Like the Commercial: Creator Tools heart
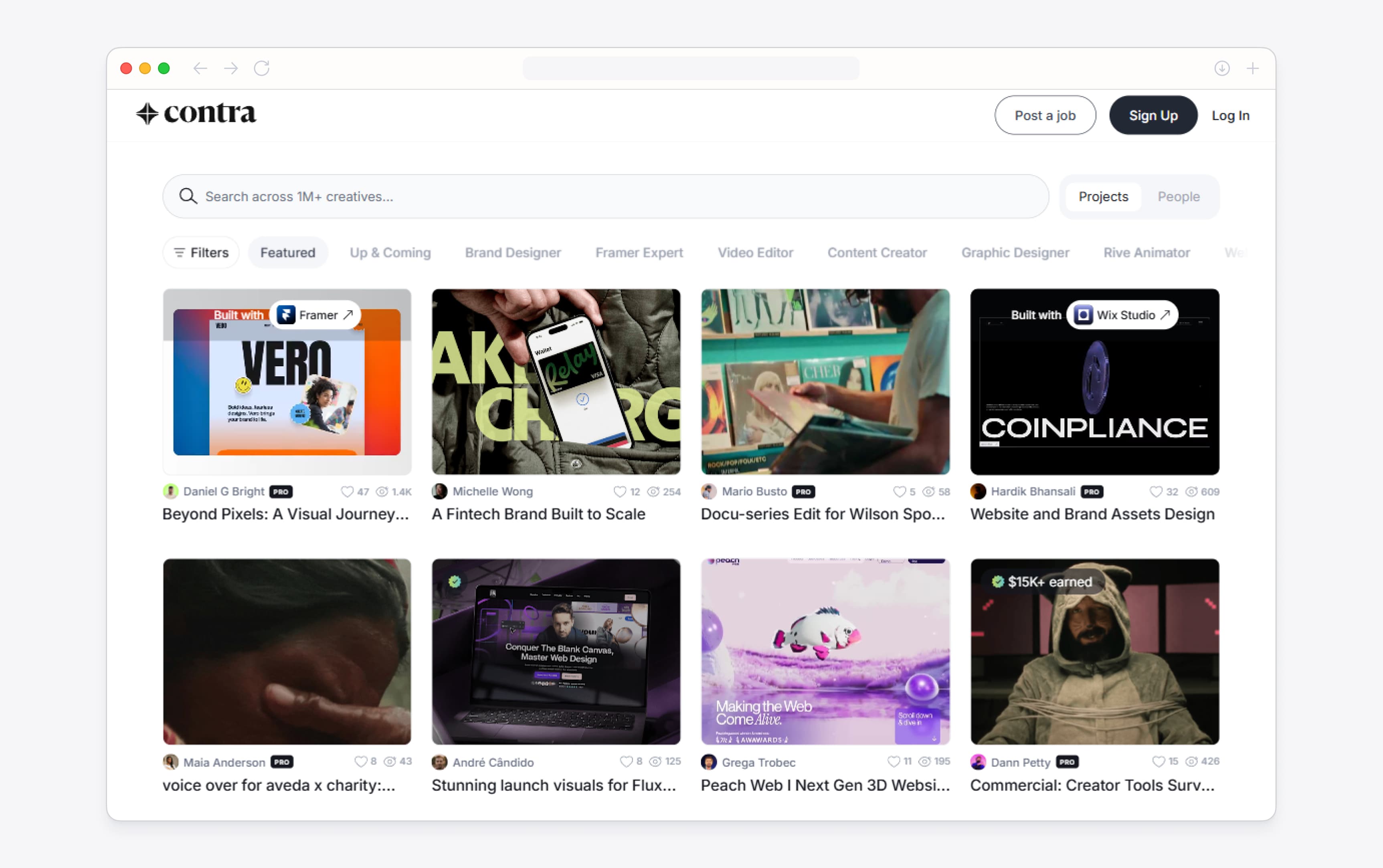 tap(1159, 761)
